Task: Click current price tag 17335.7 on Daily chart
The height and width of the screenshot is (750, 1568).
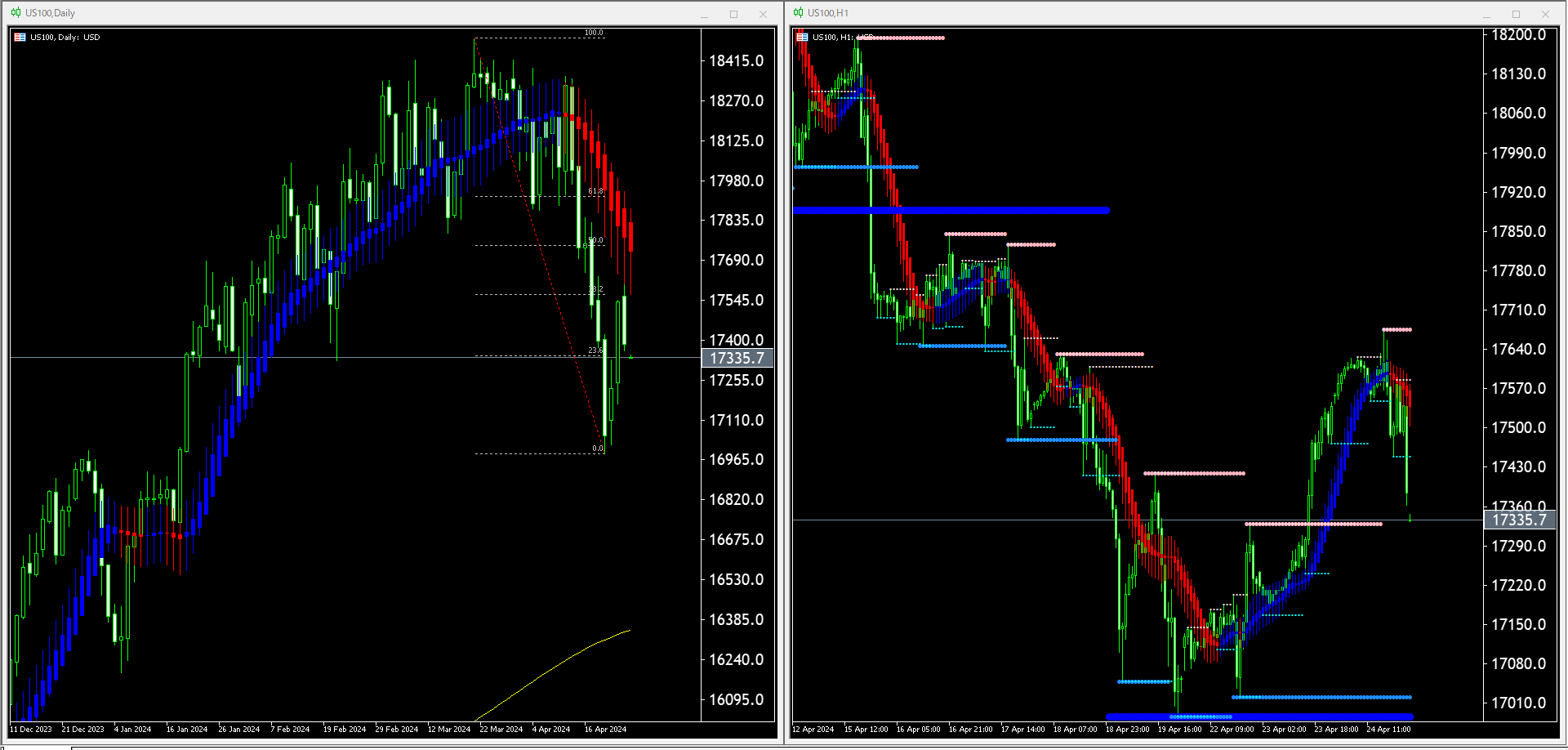Action: pos(737,358)
